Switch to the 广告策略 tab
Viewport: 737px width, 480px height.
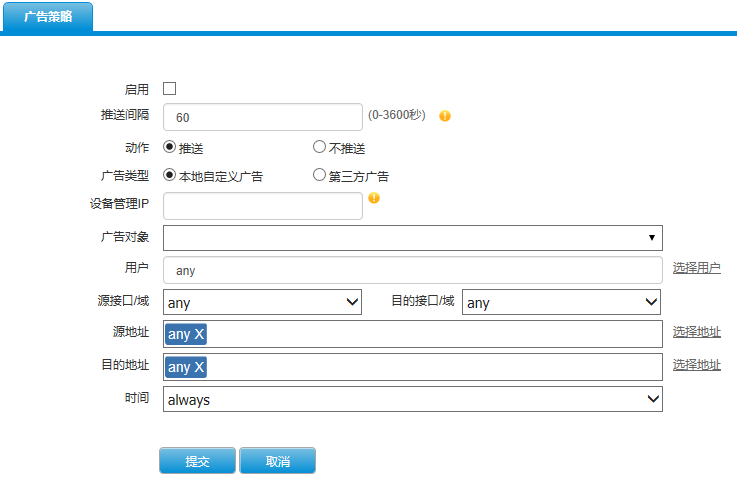tap(48, 17)
